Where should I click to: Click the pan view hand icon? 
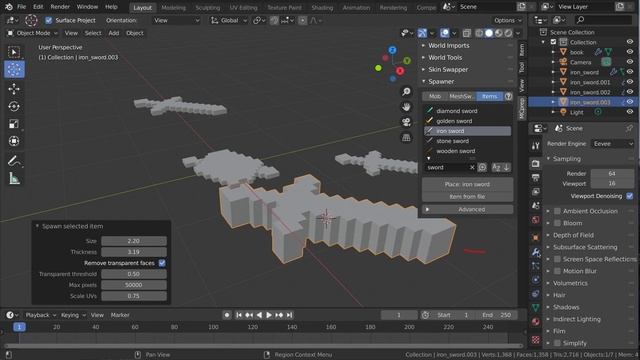(406, 107)
